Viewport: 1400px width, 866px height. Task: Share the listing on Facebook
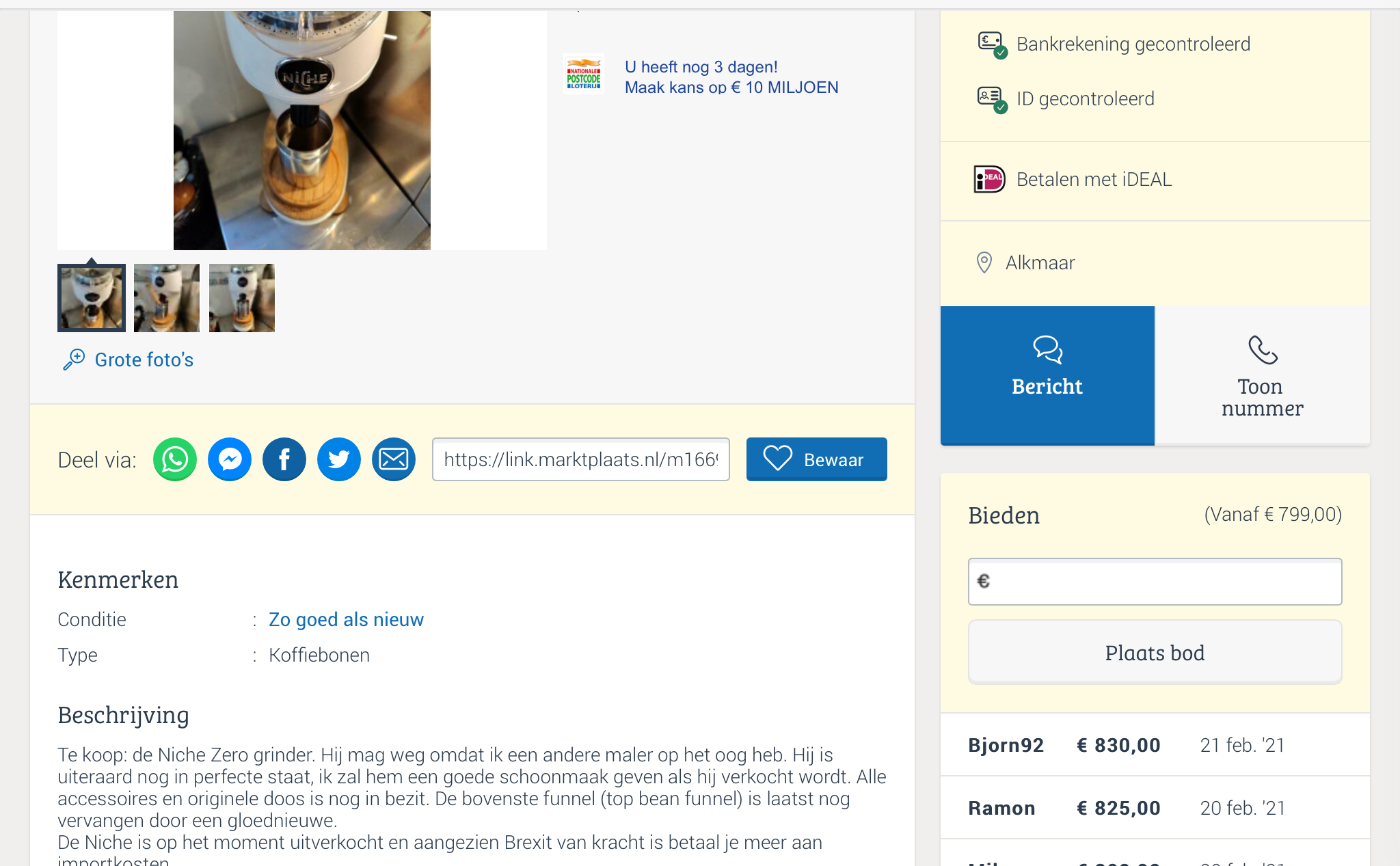coord(284,459)
